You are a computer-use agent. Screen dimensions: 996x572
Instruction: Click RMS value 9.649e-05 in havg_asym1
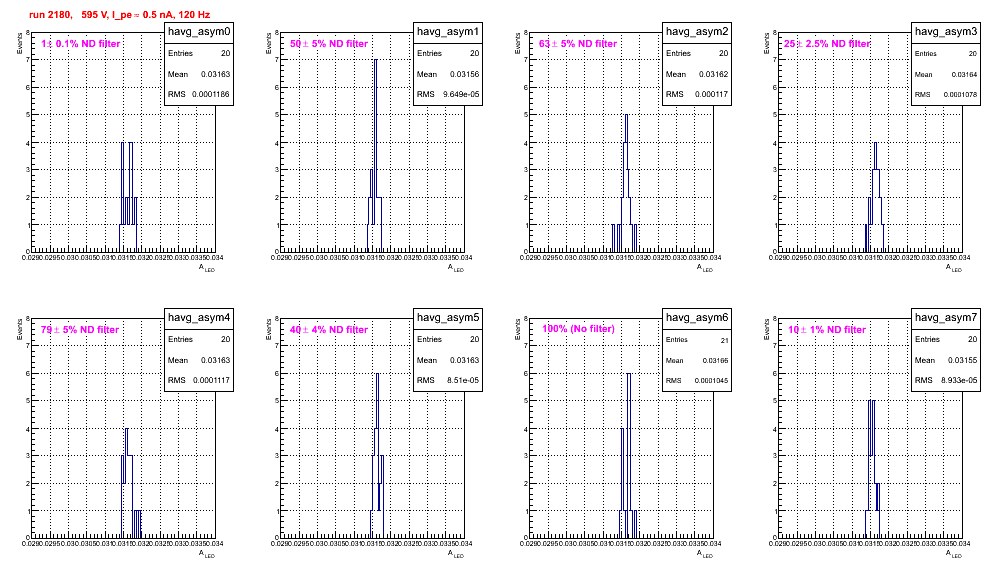tap(461, 94)
